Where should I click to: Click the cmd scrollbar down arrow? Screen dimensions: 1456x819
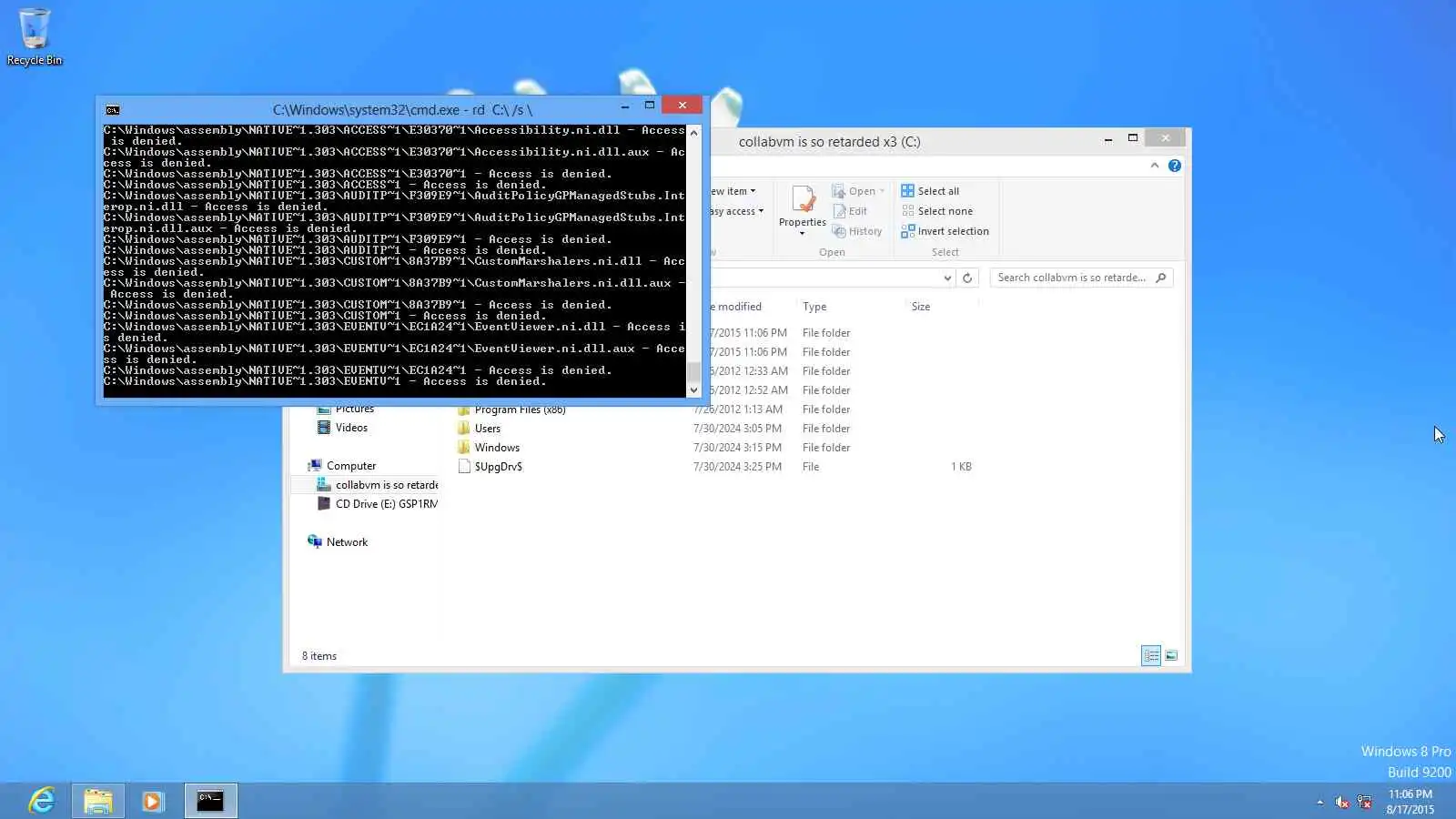[x=693, y=390]
